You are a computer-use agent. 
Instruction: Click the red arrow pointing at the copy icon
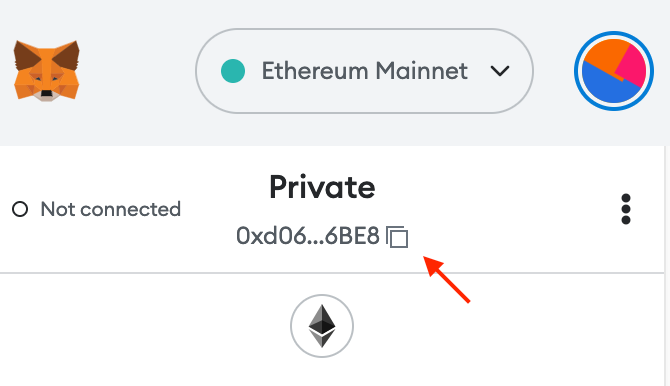pos(447,279)
